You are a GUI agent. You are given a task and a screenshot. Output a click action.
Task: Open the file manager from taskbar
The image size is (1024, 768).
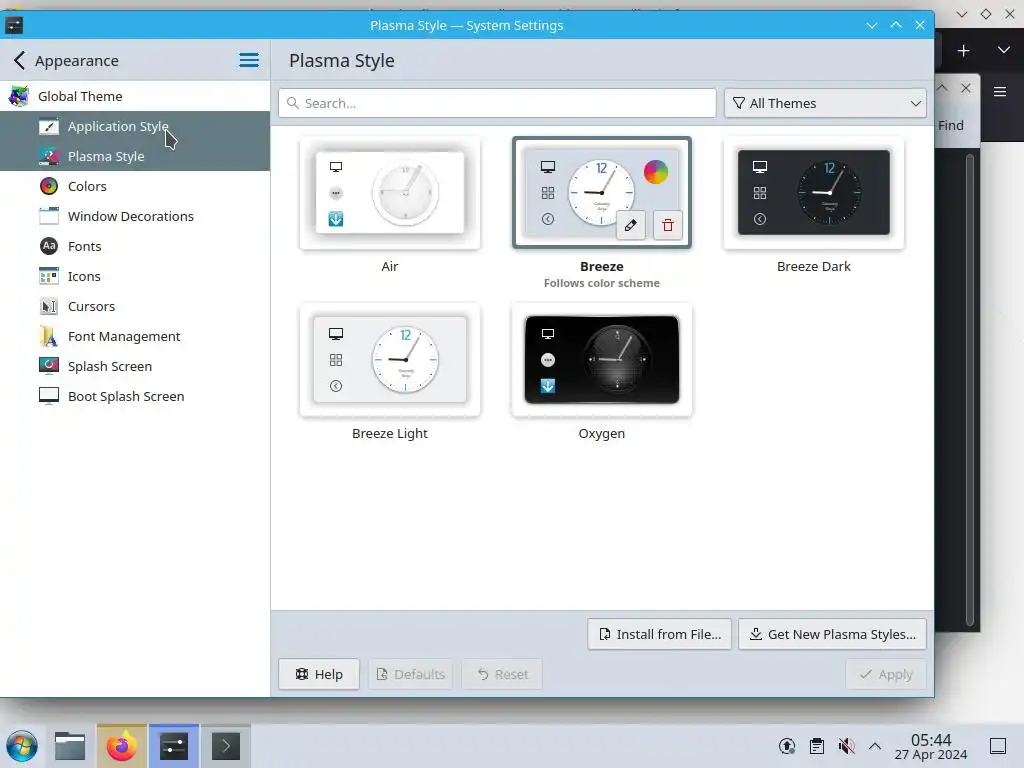point(70,746)
